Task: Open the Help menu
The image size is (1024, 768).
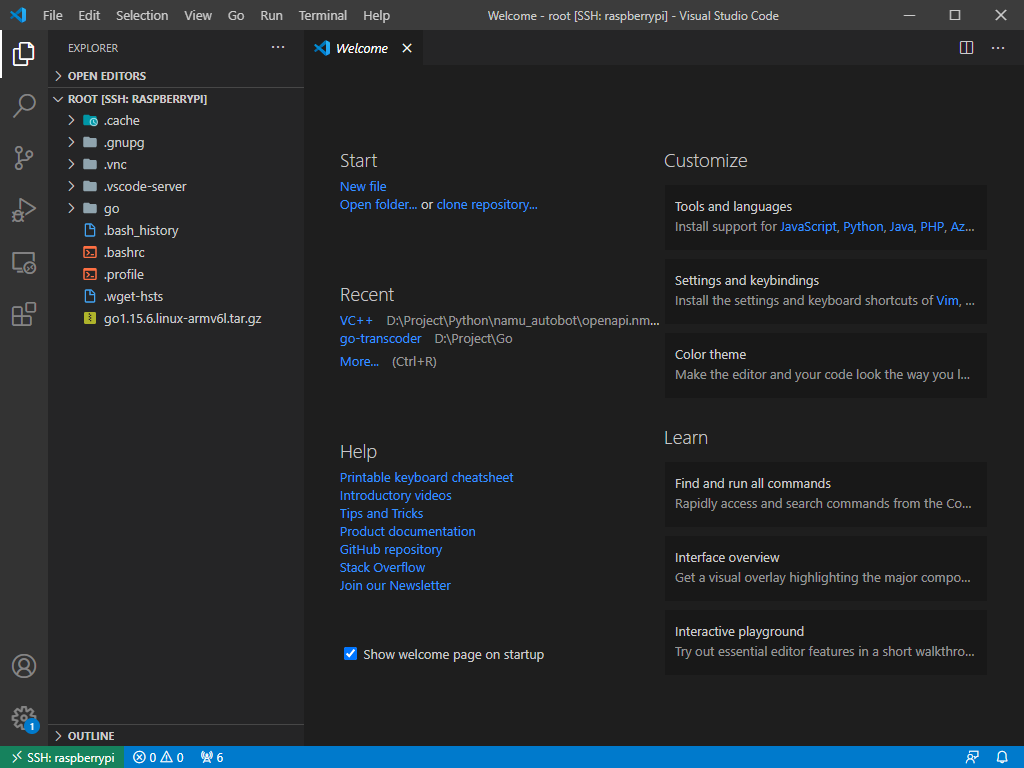Action: pos(376,15)
